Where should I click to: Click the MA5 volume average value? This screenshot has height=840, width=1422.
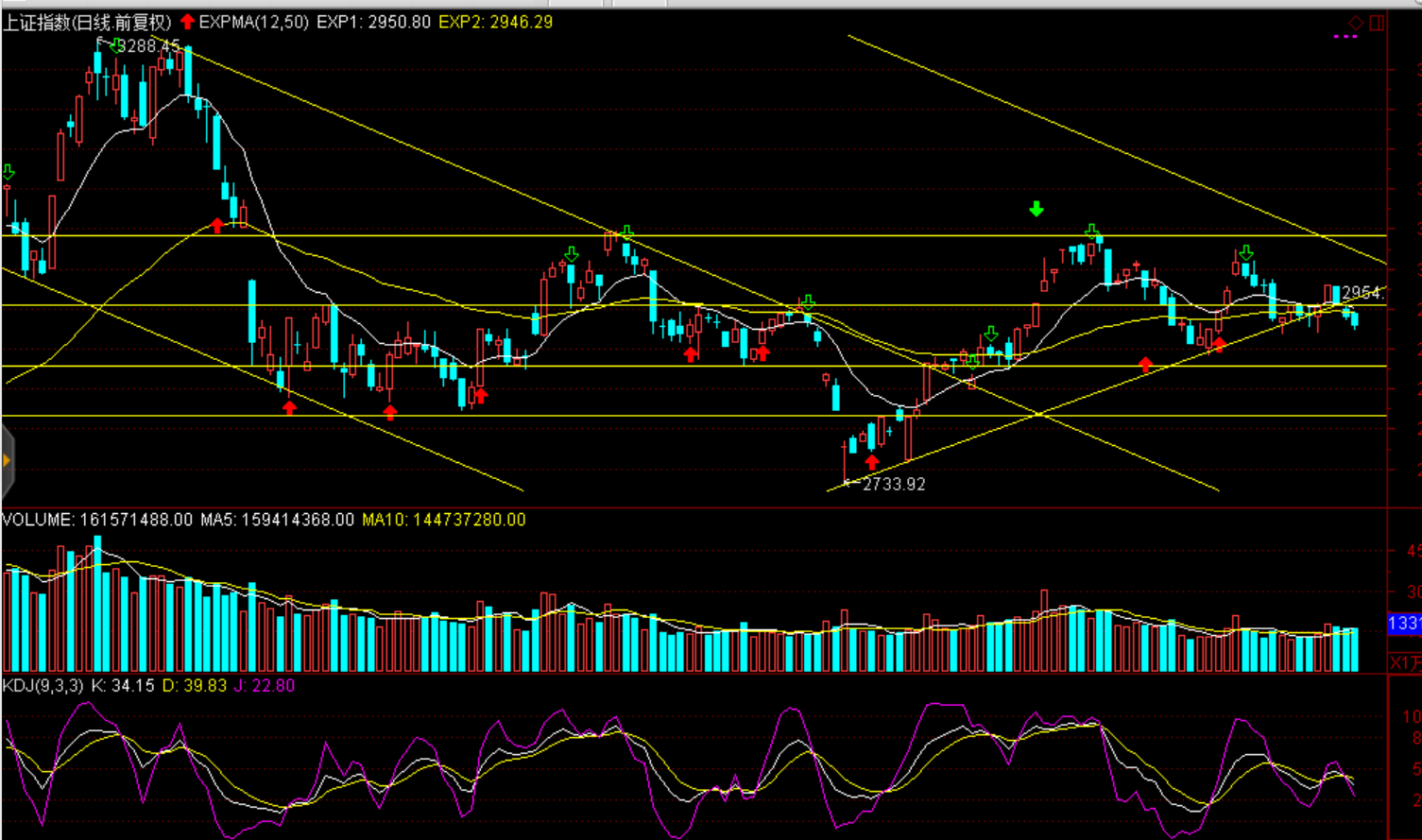277,520
